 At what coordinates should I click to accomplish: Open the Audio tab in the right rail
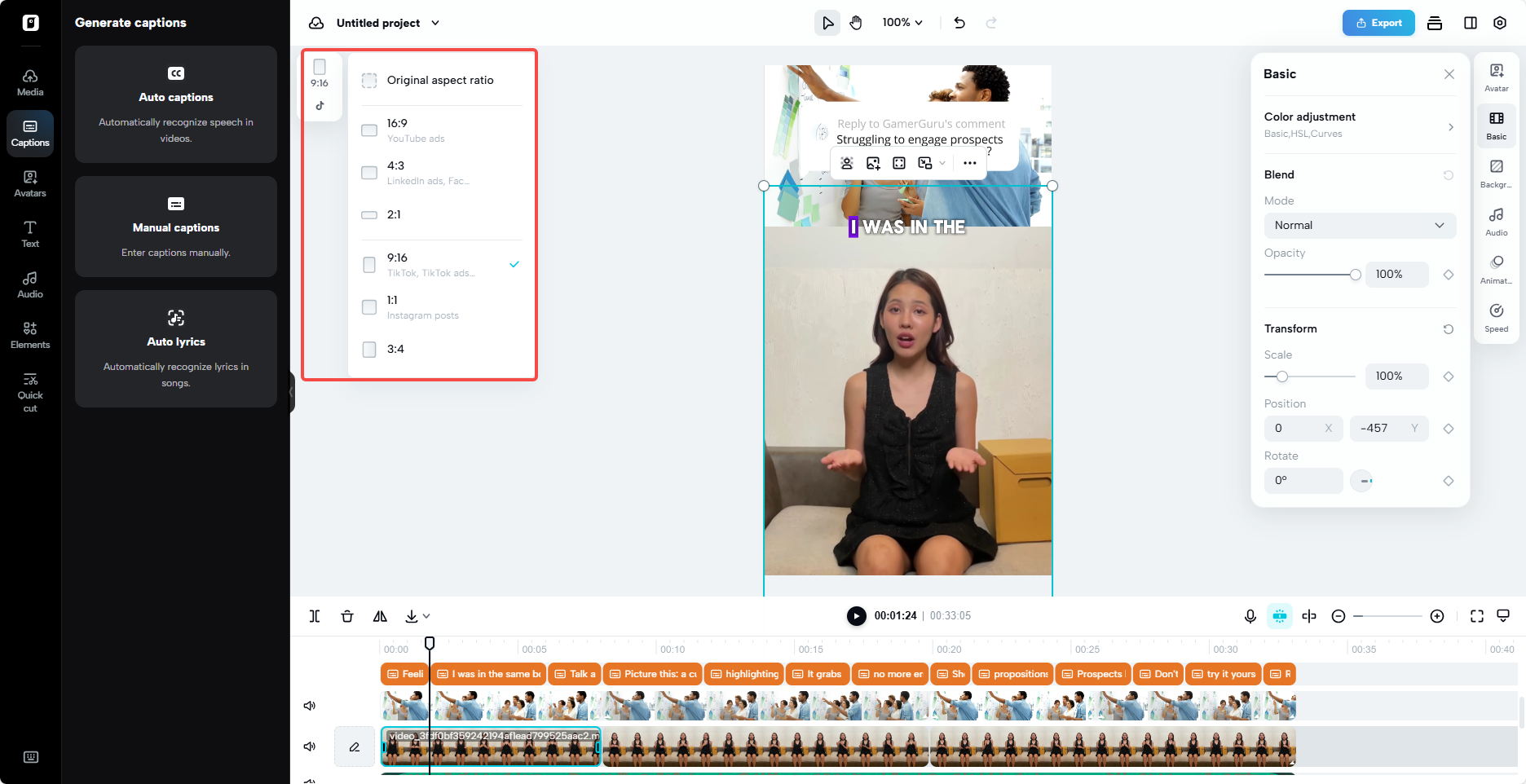(1496, 220)
